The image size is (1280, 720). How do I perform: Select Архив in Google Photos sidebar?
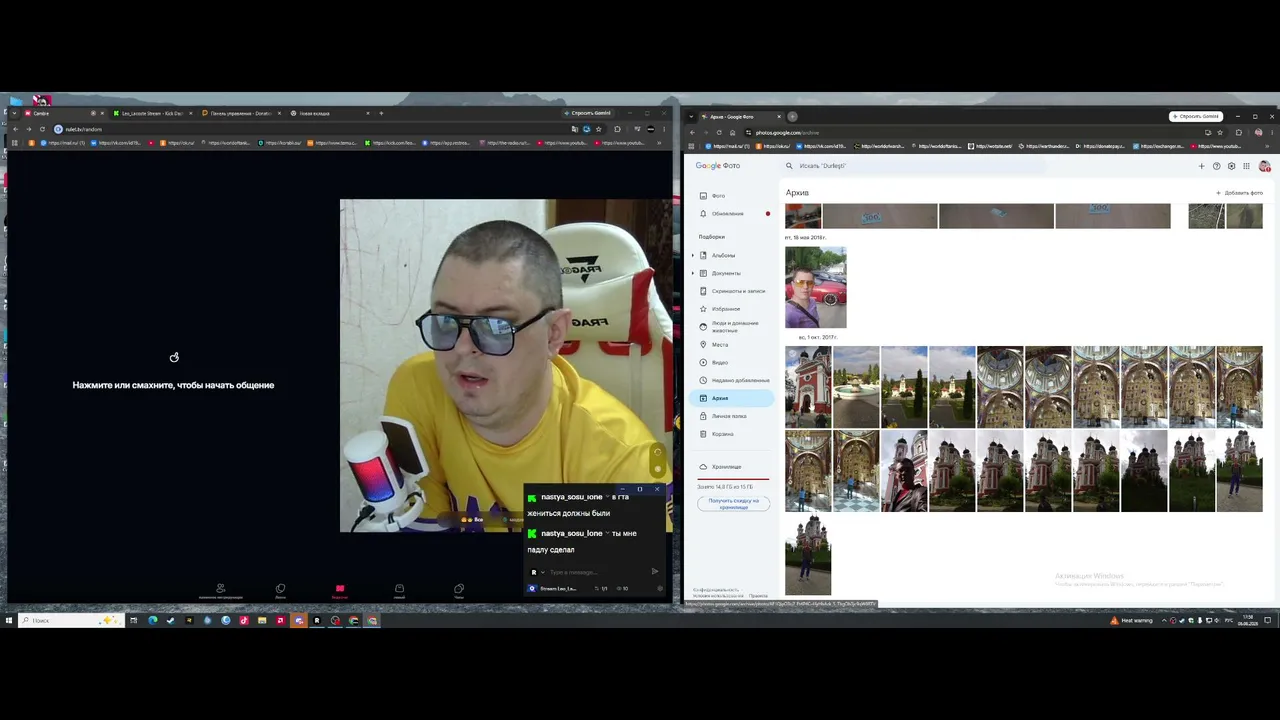click(x=731, y=398)
